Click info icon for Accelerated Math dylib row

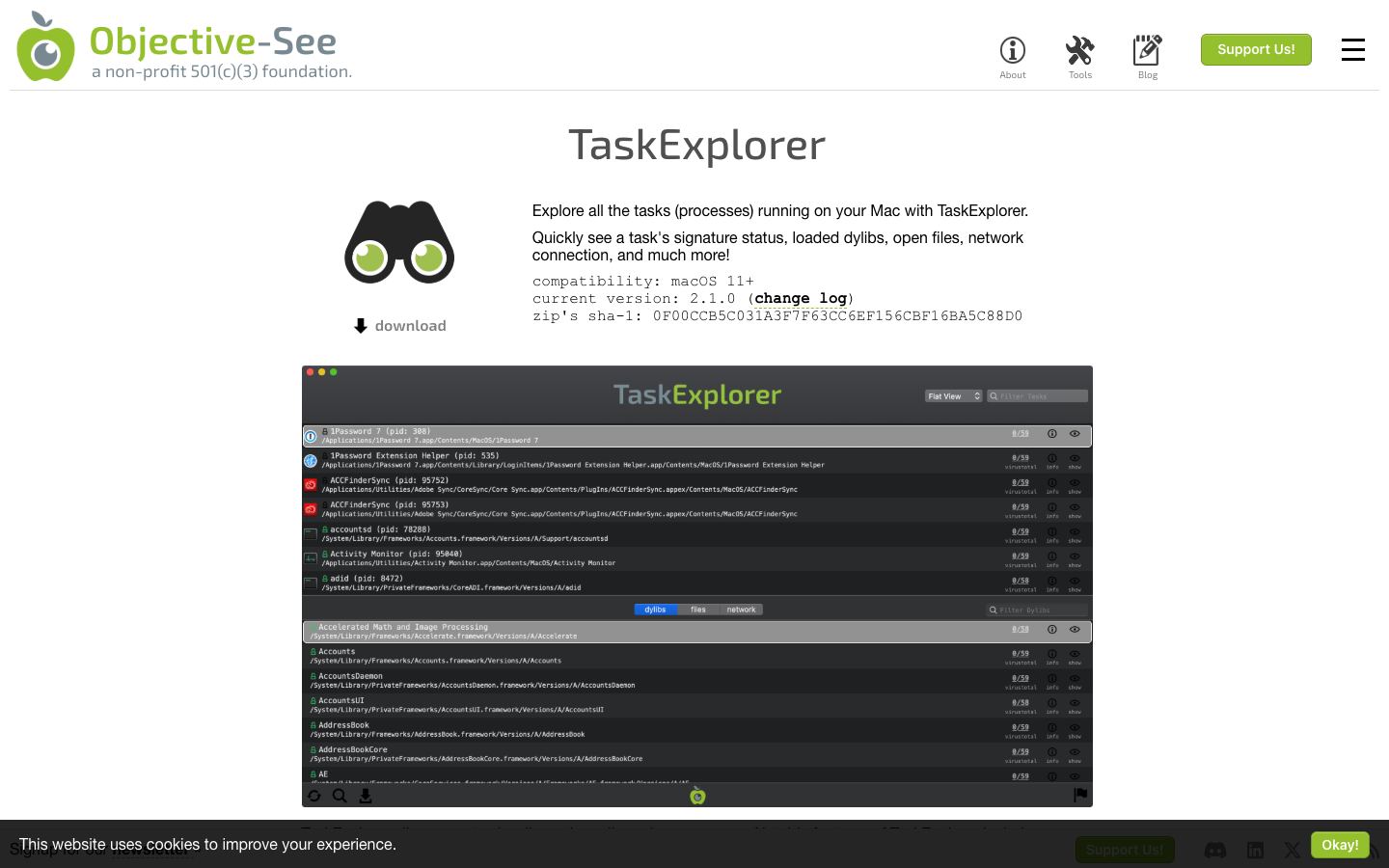coord(1052,630)
